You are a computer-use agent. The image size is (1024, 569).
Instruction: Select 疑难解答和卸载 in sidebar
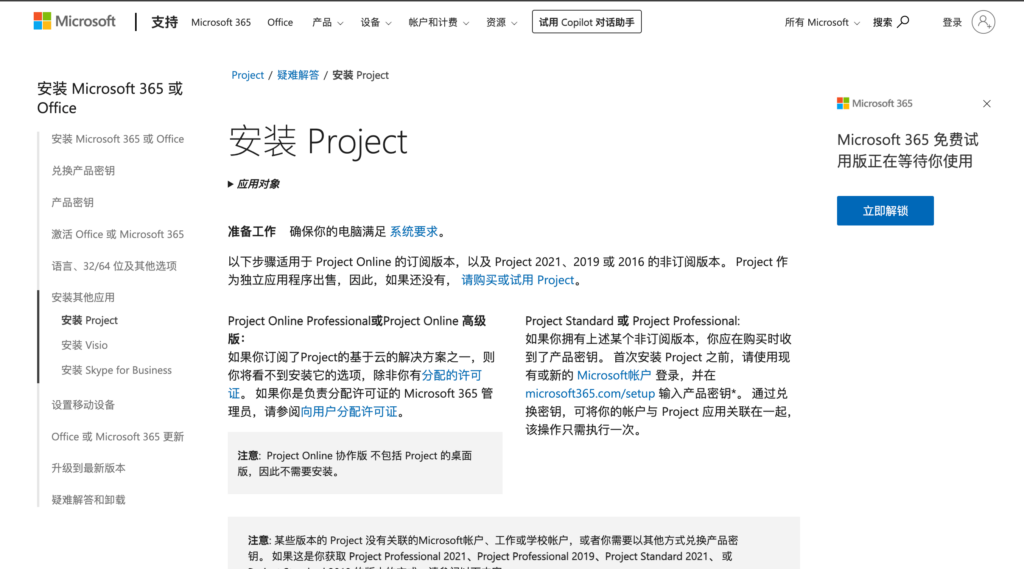pos(88,500)
